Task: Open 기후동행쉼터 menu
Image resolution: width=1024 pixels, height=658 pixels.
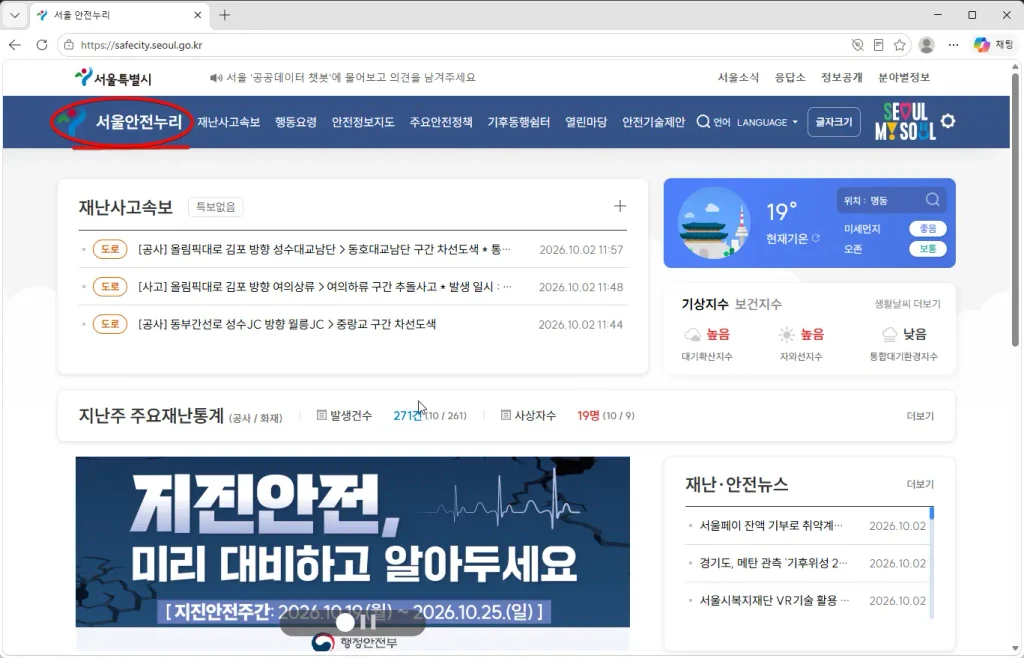Action: click(x=519, y=122)
